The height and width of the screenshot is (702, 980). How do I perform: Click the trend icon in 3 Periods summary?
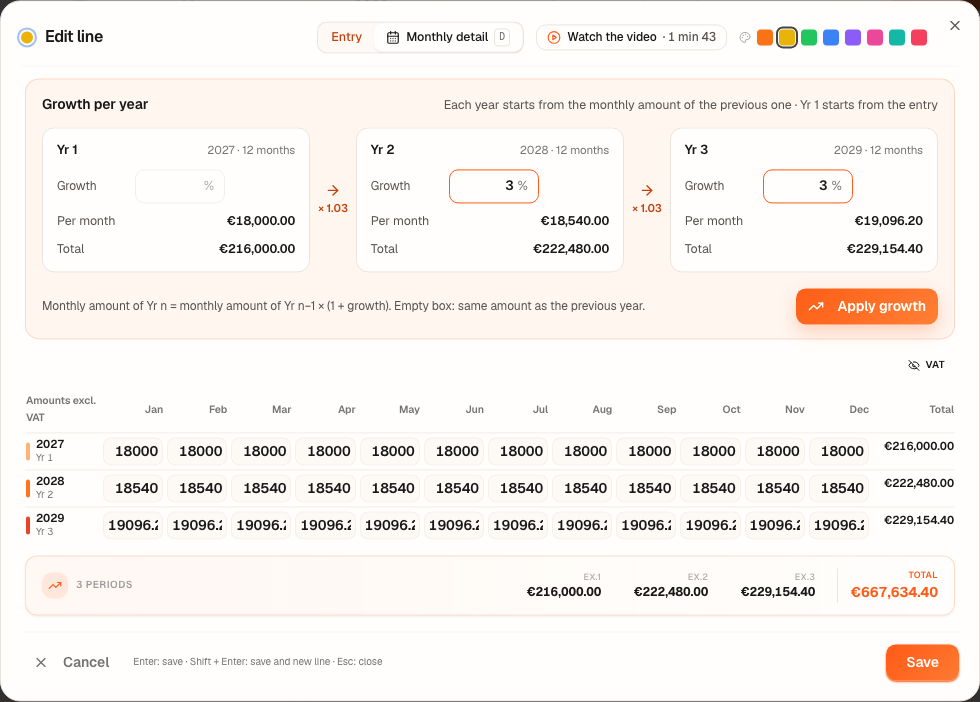pos(55,585)
